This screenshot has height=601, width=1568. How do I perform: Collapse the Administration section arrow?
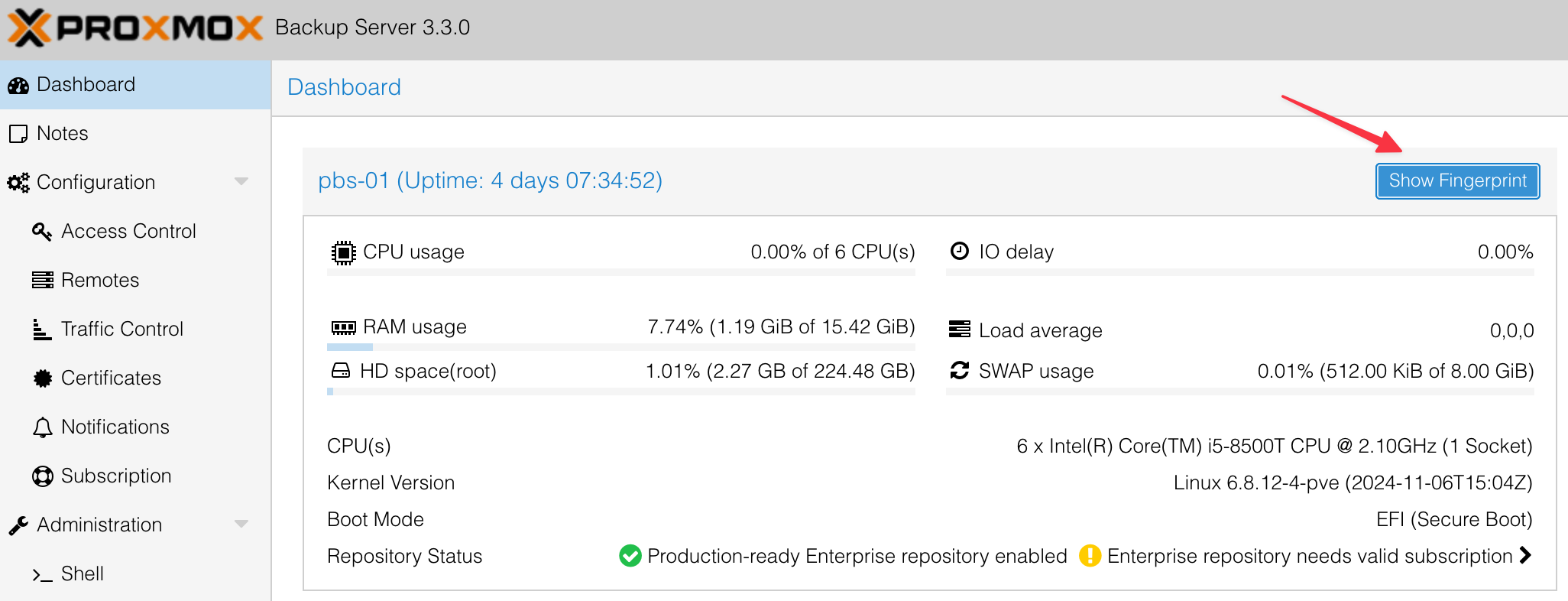(x=241, y=524)
